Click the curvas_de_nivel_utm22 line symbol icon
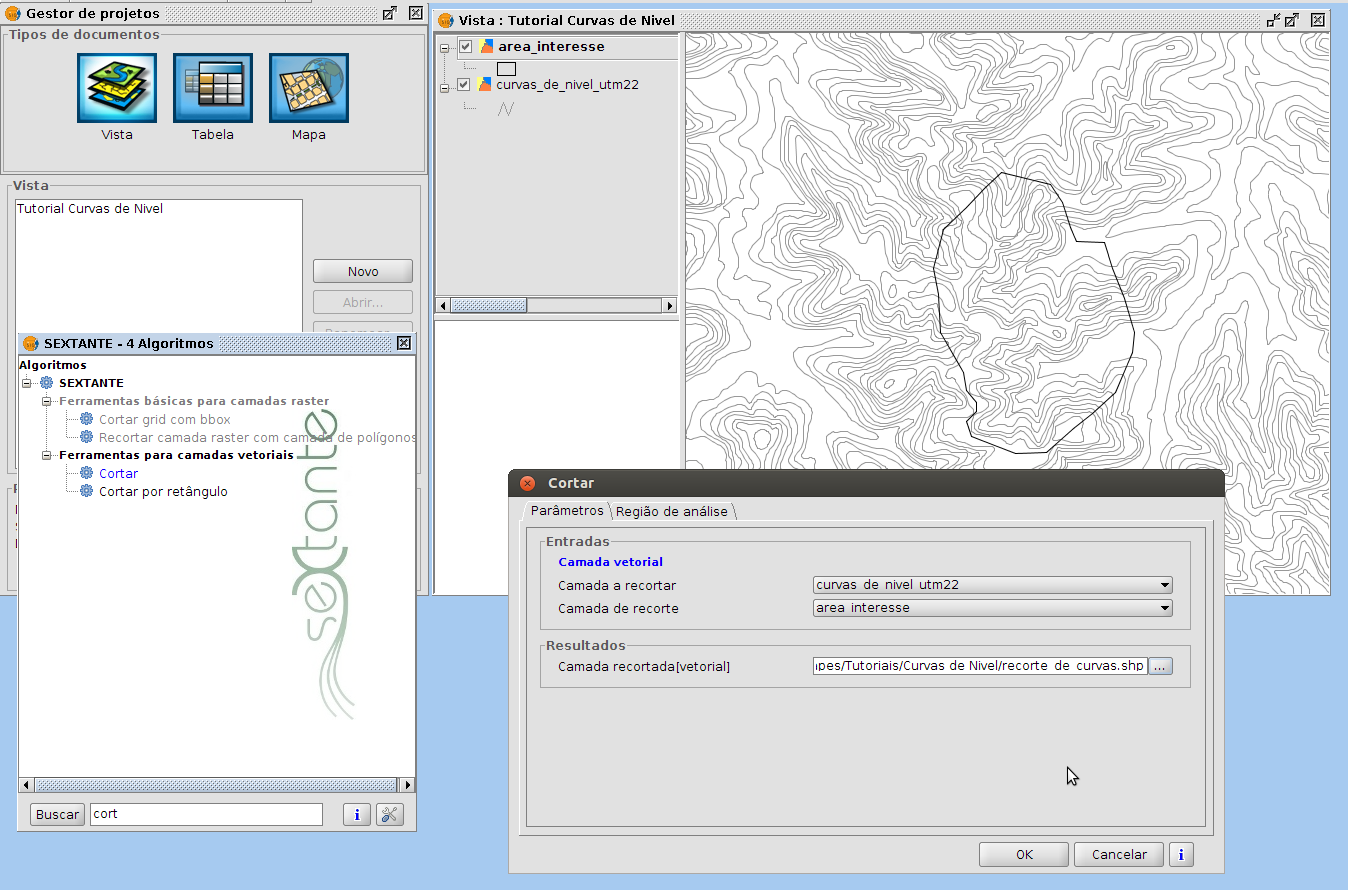The width and height of the screenshot is (1348, 890). 506,109
